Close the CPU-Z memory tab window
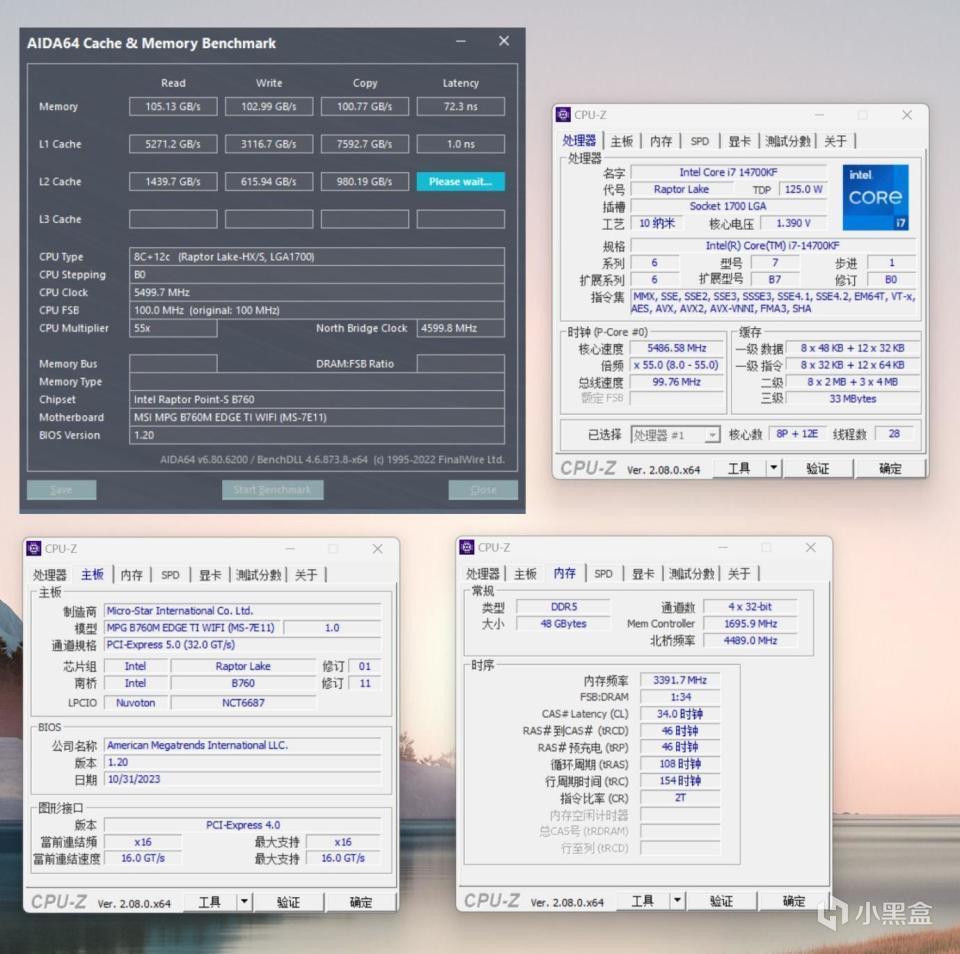 pyautogui.click(x=810, y=548)
